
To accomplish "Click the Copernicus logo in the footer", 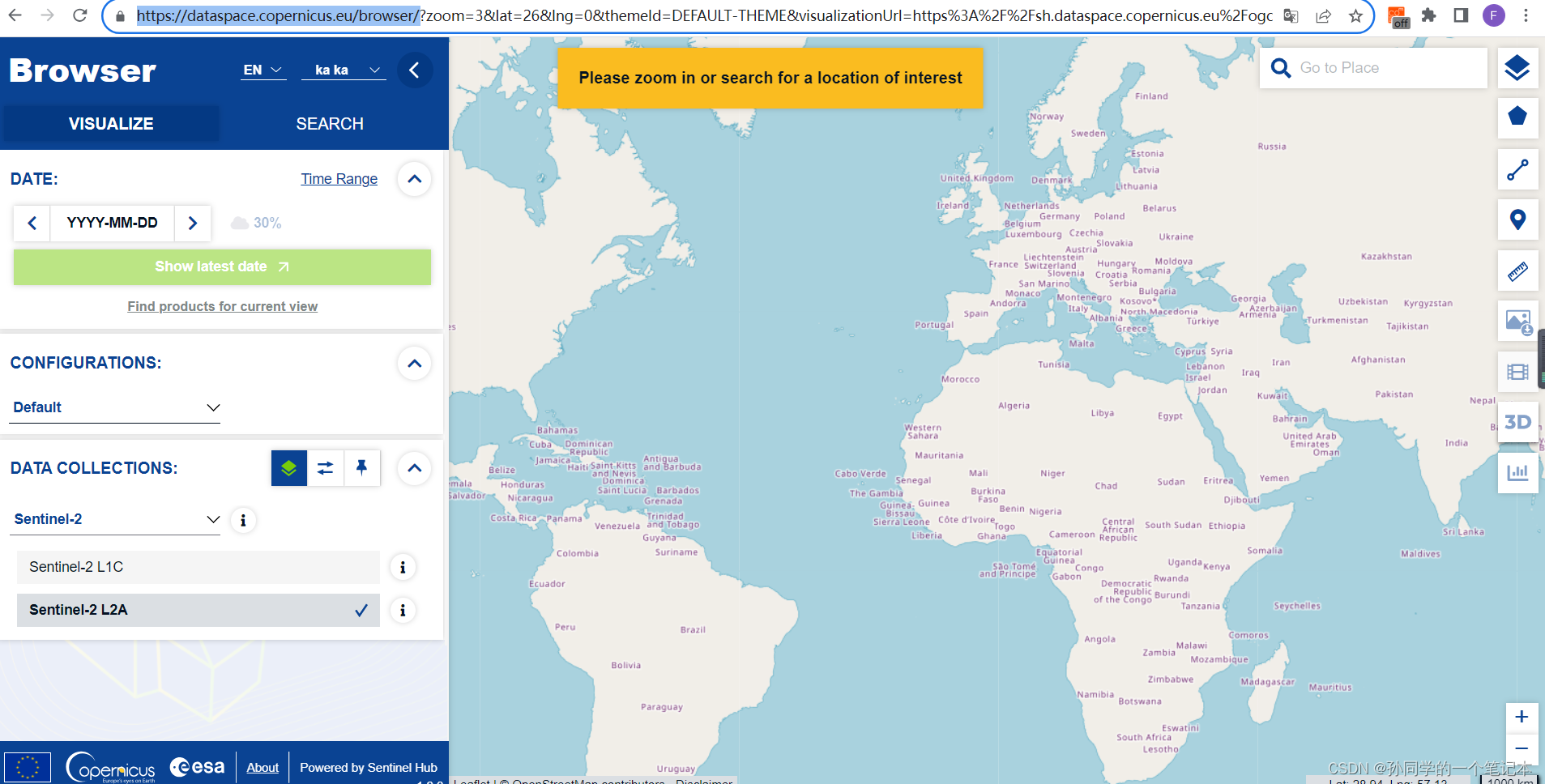I will point(110,767).
